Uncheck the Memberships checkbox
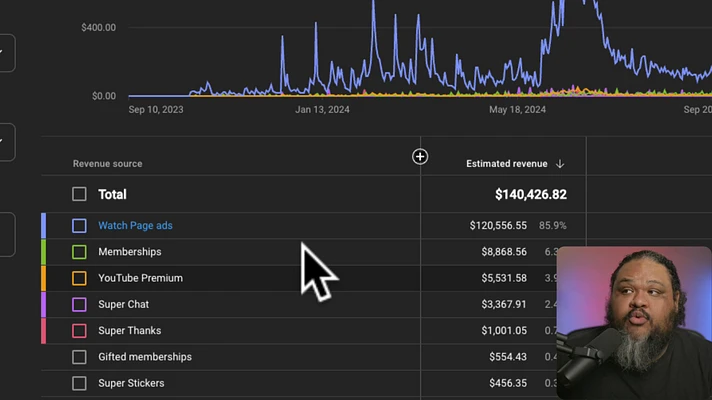Image resolution: width=712 pixels, height=400 pixels. (79, 252)
